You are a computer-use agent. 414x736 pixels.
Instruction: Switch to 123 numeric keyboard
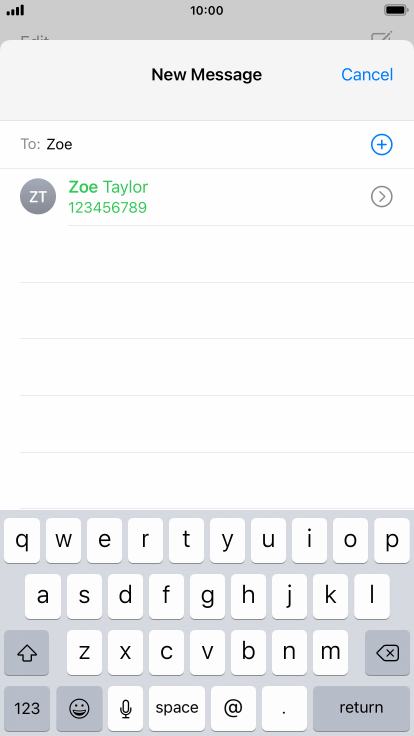(27, 708)
